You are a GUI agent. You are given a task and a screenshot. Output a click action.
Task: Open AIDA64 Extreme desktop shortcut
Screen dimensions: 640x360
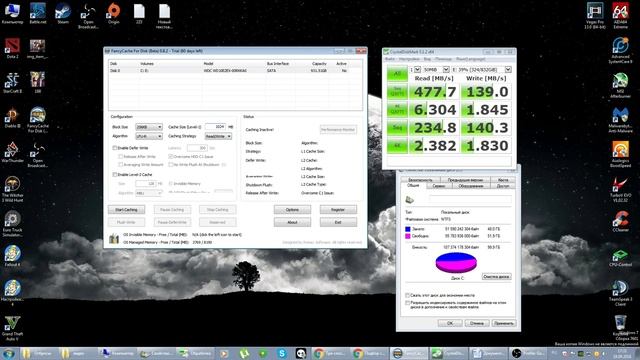620,16
